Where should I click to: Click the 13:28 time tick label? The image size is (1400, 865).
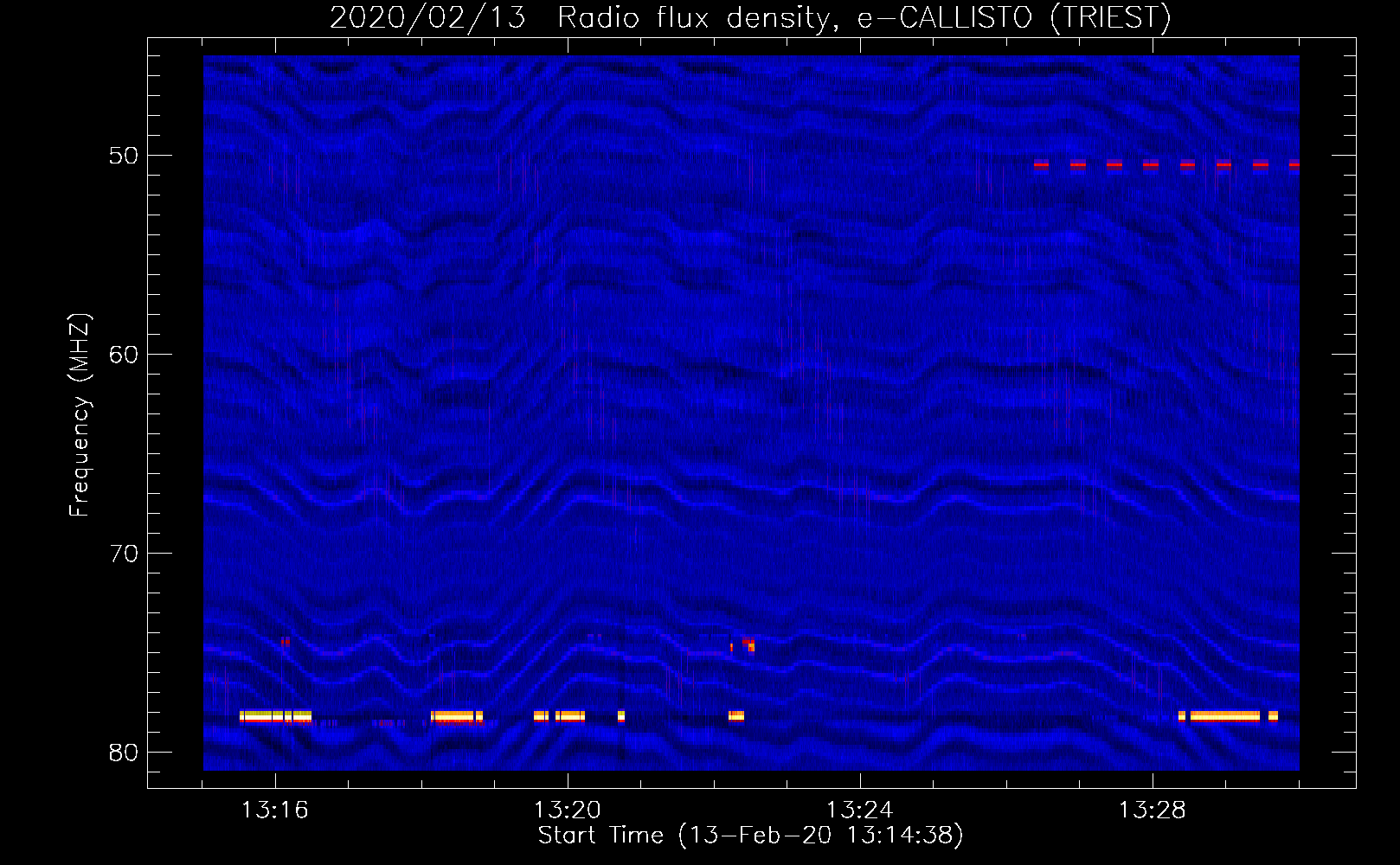tap(1153, 811)
